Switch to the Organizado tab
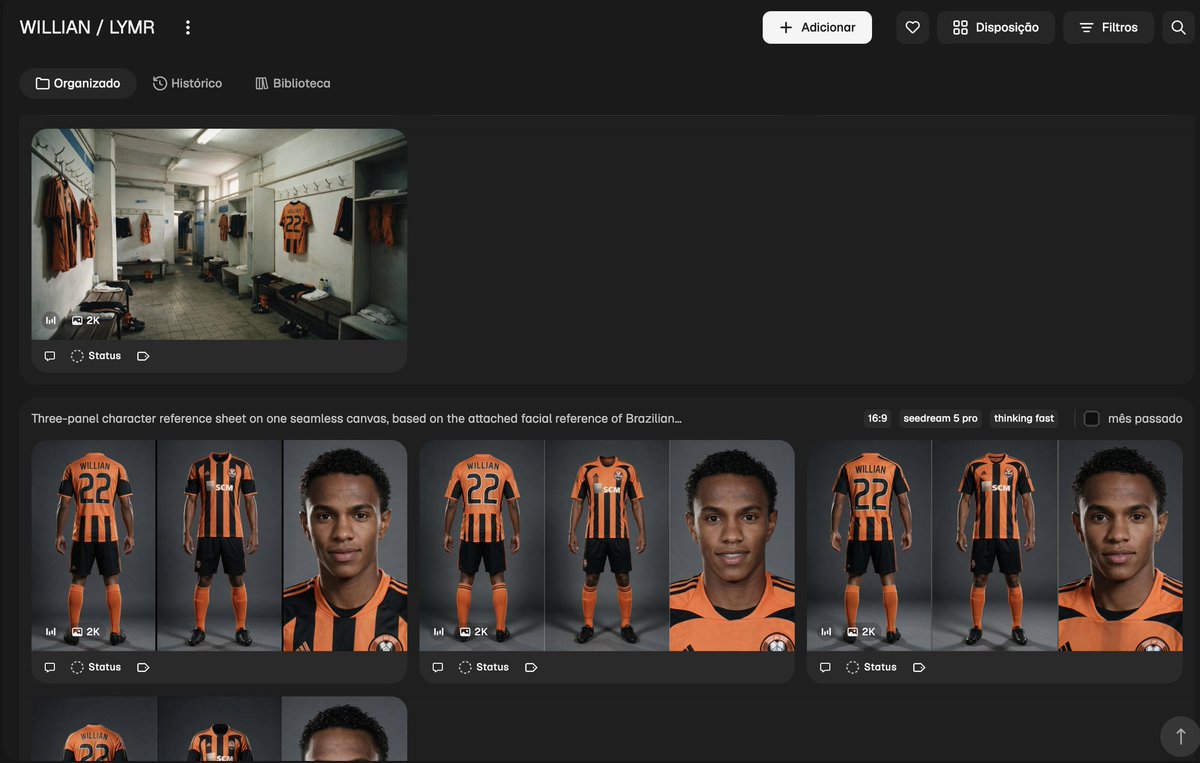The image size is (1200, 763). 78,83
